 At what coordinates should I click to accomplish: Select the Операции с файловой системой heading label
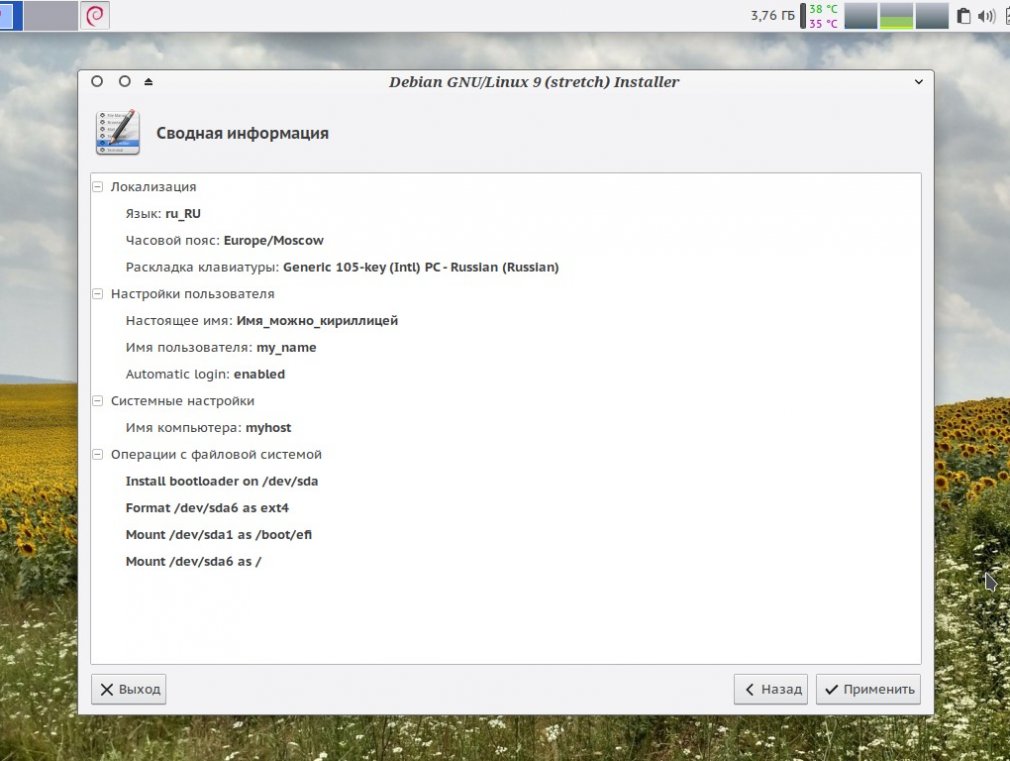point(216,454)
